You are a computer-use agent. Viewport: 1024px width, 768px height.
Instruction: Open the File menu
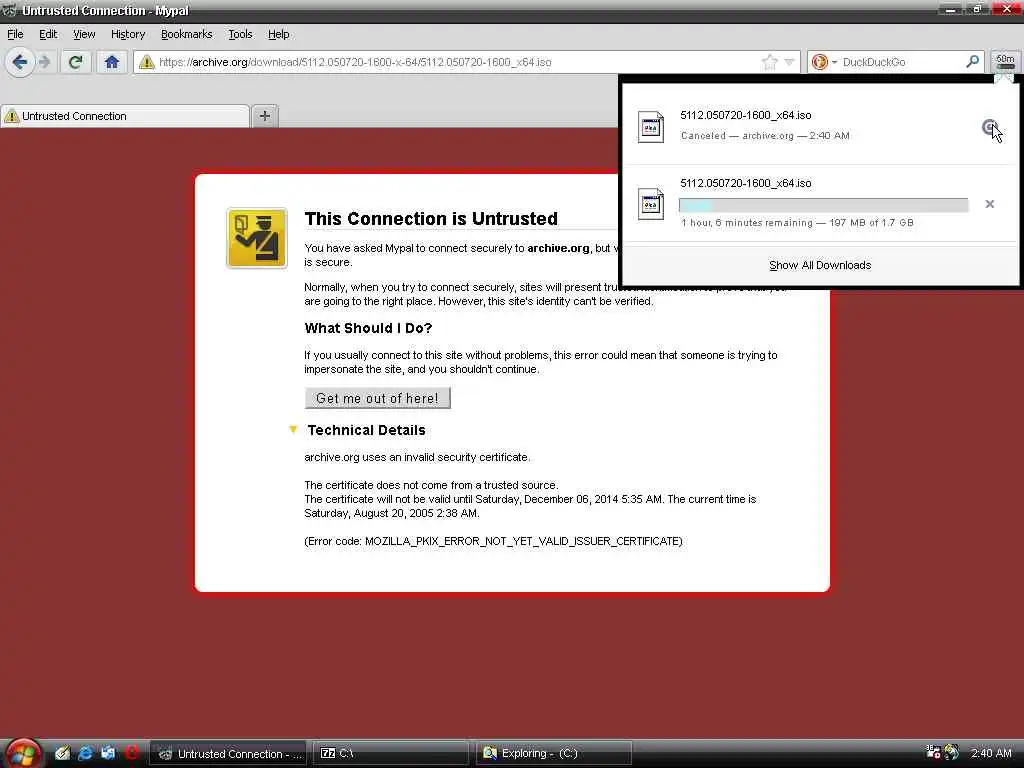pyautogui.click(x=15, y=35)
